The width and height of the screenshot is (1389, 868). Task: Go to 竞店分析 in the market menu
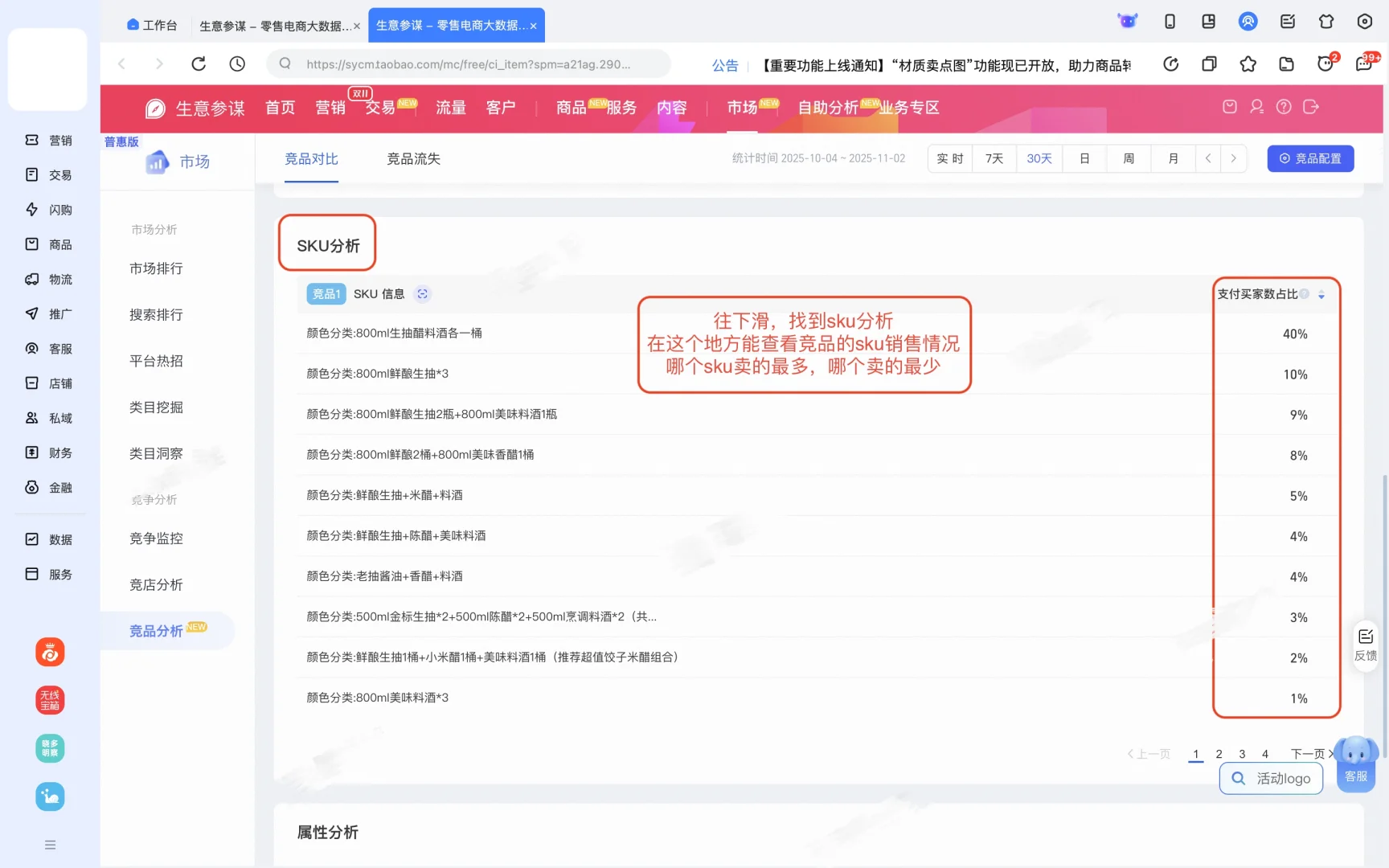[156, 585]
